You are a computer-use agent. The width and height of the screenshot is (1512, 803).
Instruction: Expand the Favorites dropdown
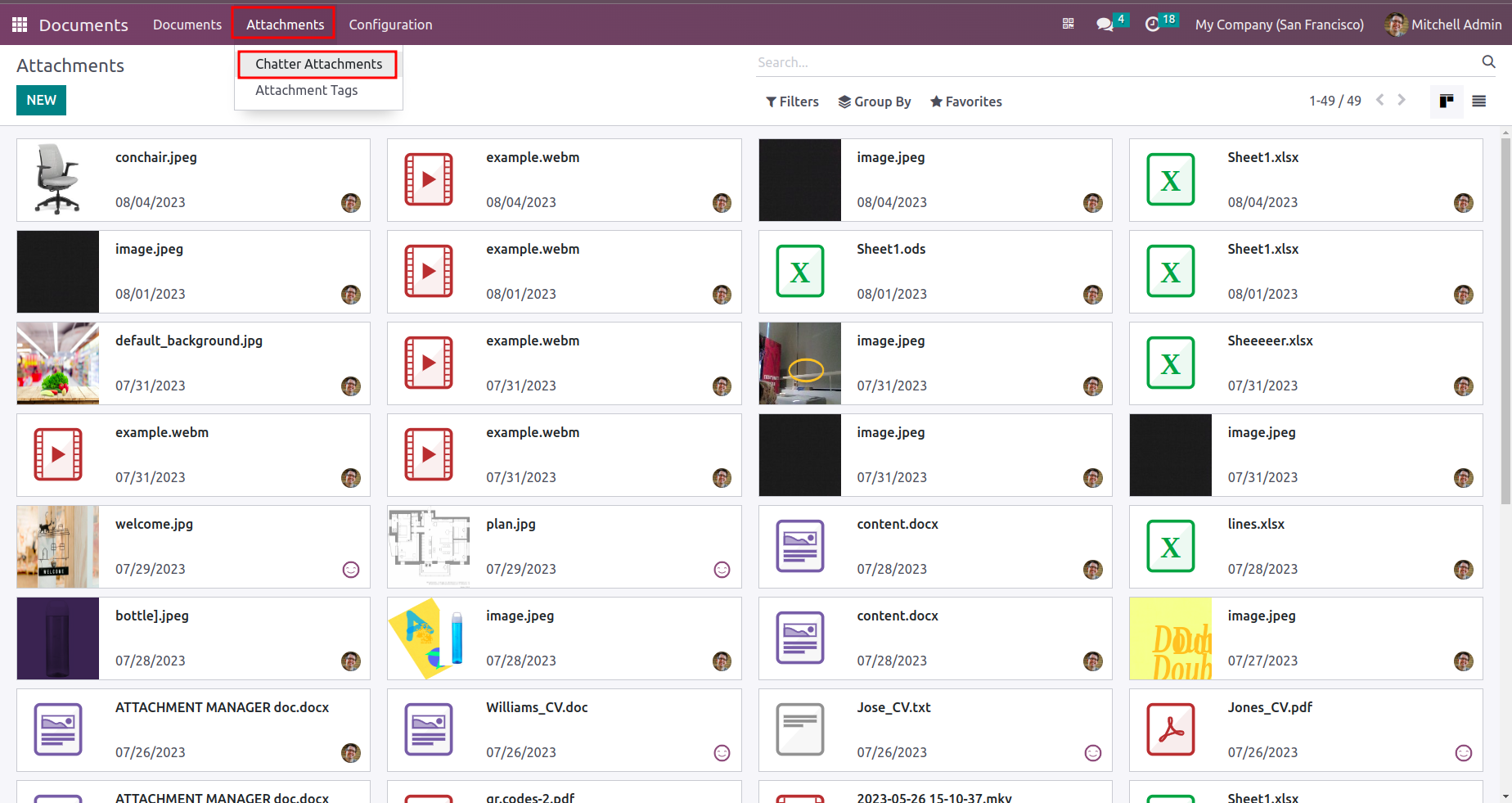(965, 102)
